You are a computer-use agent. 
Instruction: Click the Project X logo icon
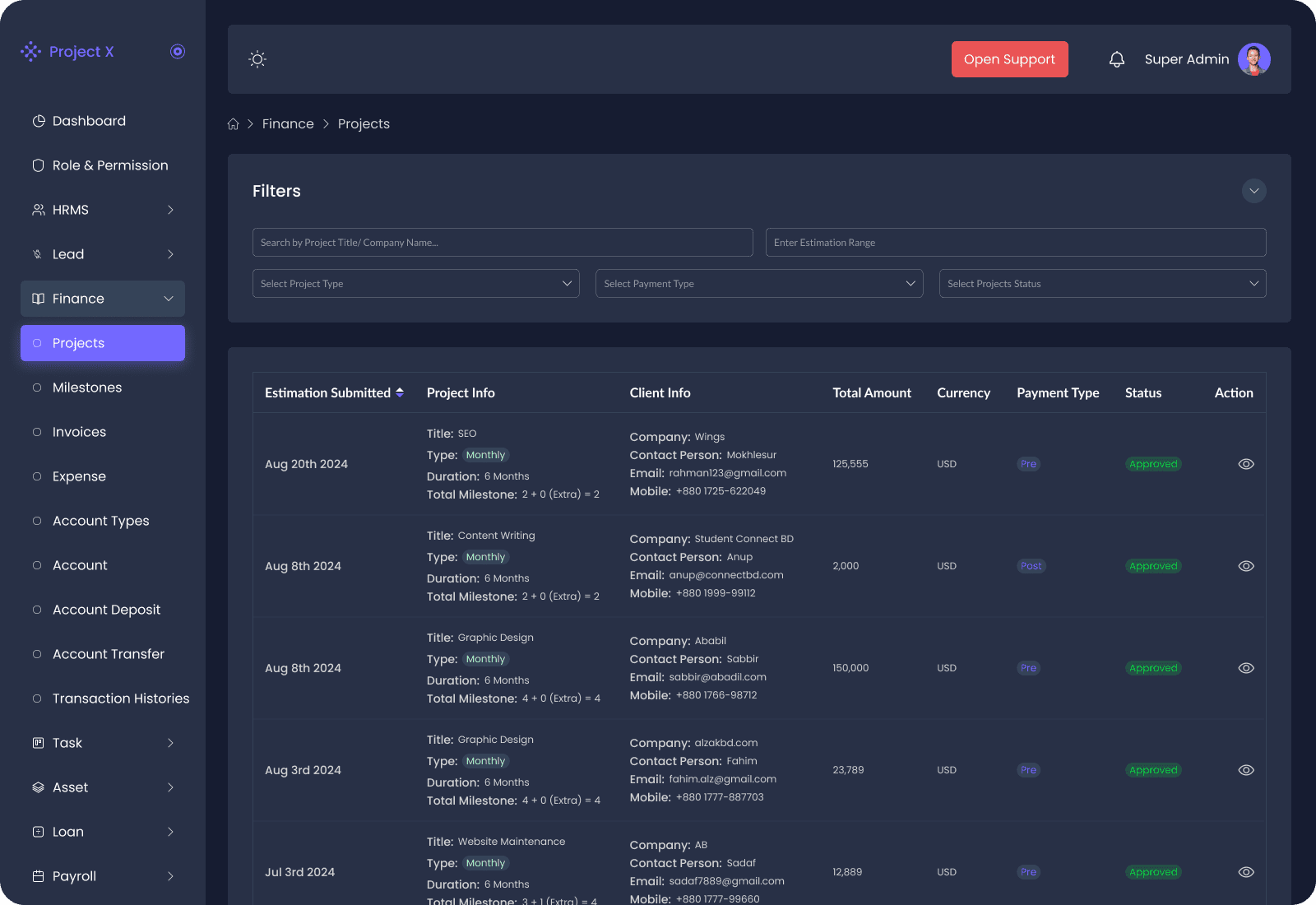[x=31, y=52]
